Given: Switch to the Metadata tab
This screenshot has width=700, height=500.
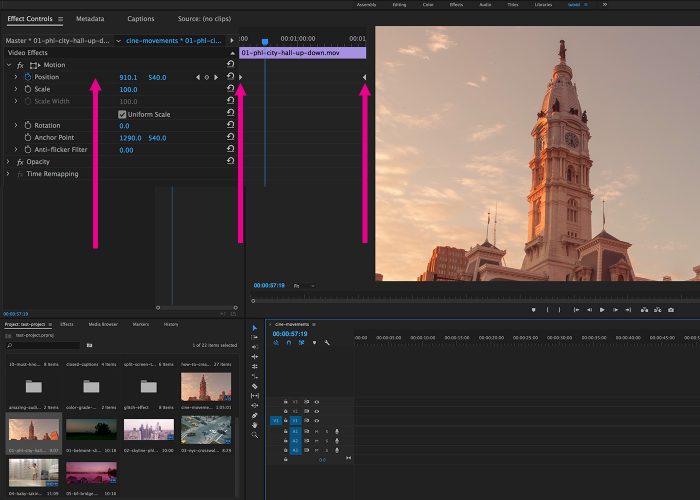Looking at the screenshot, I should tap(90, 19).
